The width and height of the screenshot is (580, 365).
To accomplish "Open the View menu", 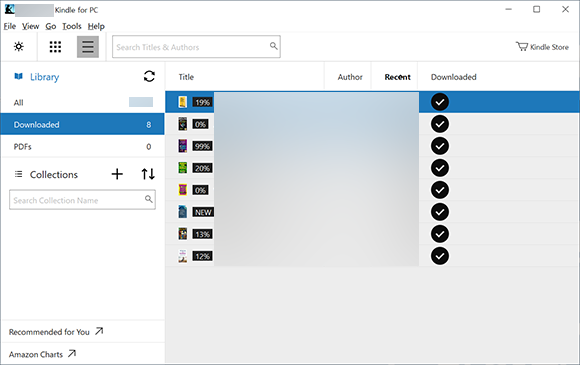I will click(x=30, y=26).
